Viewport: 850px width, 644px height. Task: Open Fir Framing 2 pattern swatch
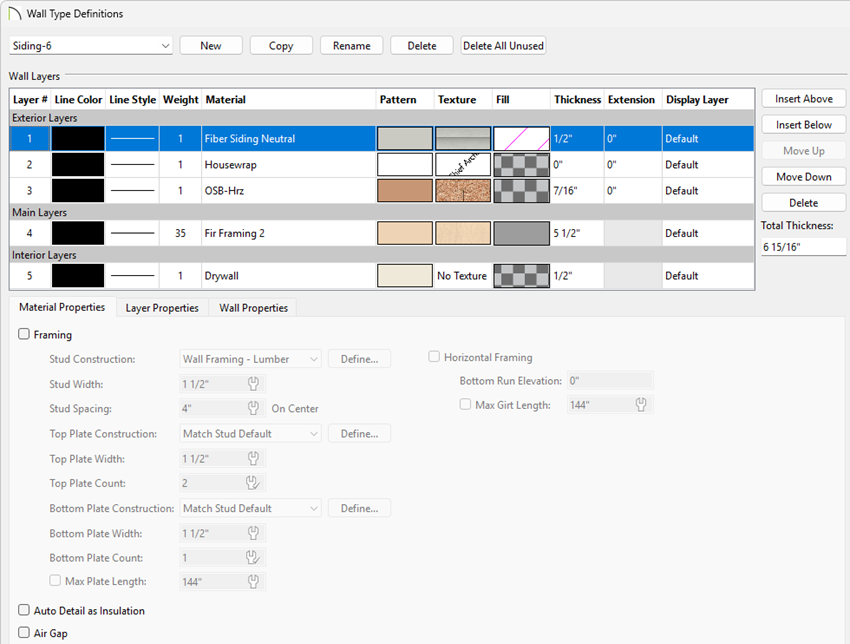[405, 233]
